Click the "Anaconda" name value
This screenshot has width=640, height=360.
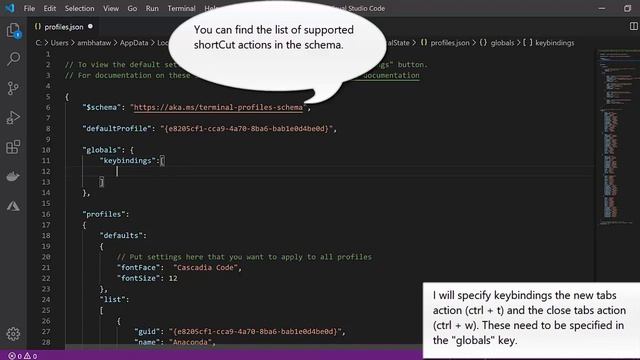(190, 342)
